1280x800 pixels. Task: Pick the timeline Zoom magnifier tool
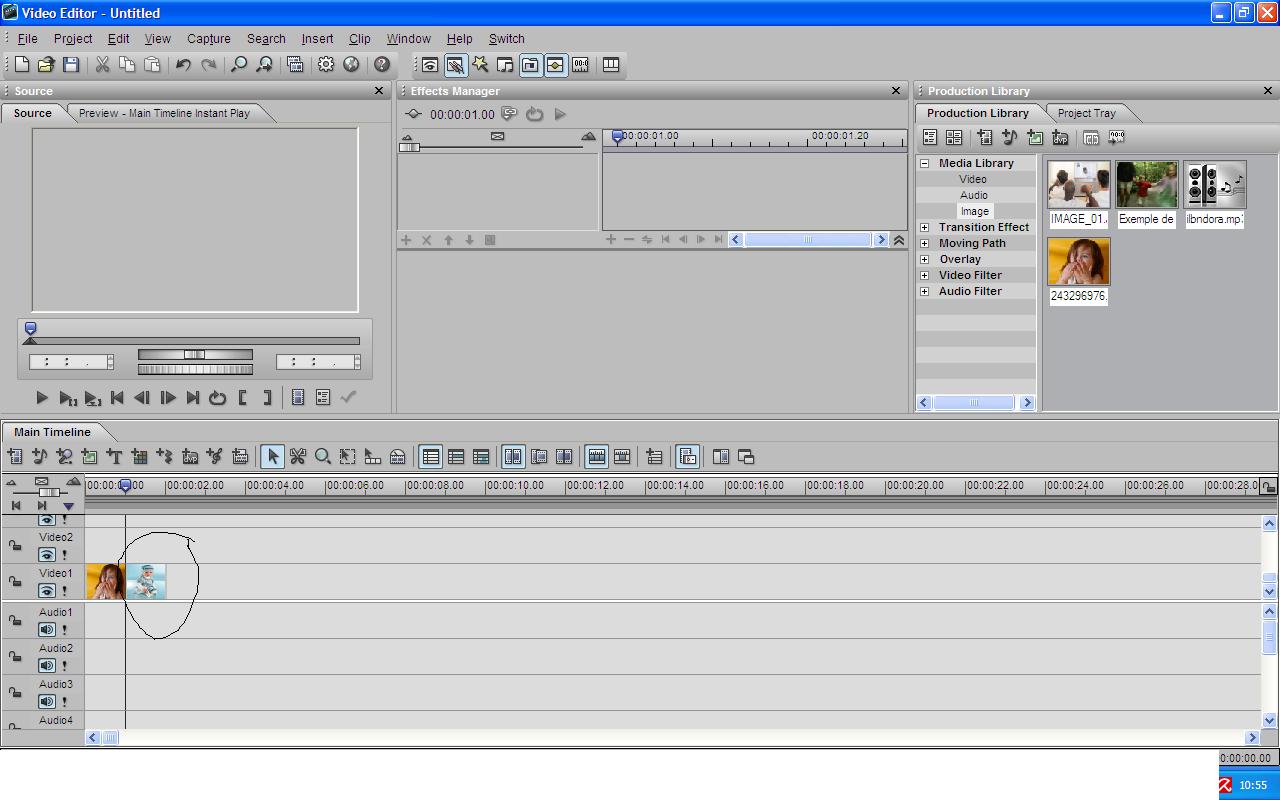coord(323,457)
